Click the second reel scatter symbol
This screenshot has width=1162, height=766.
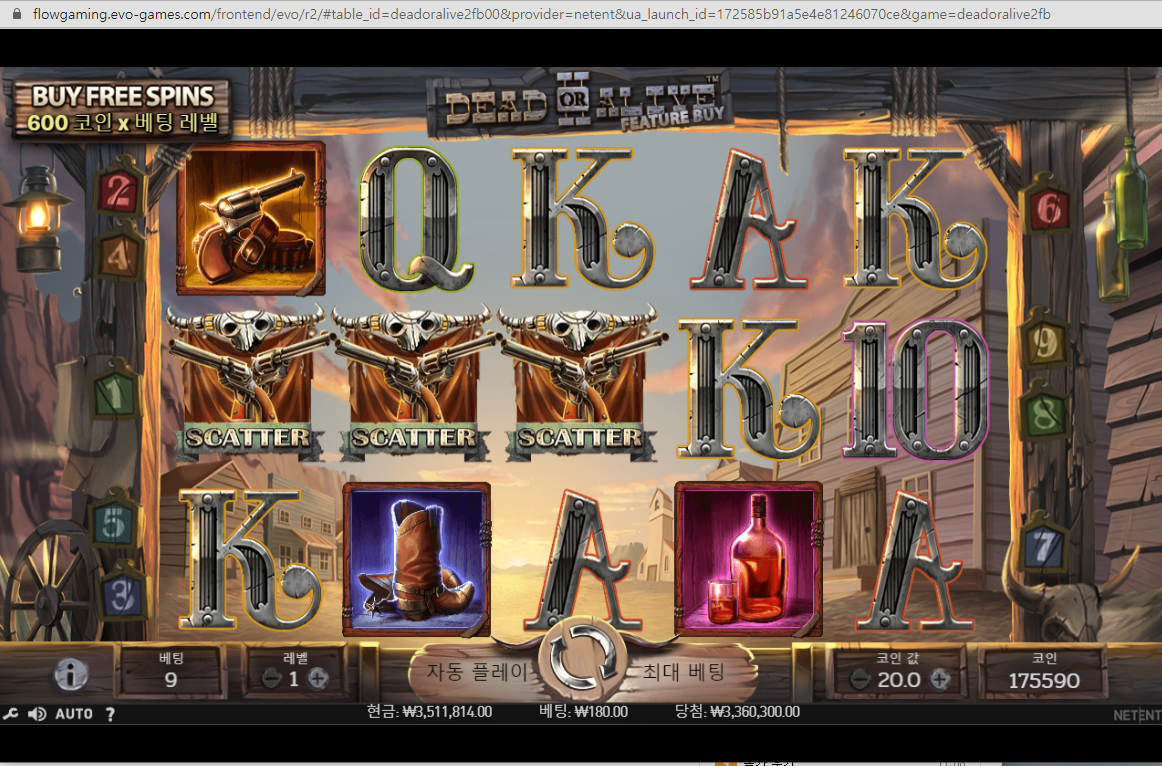(414, 384)
